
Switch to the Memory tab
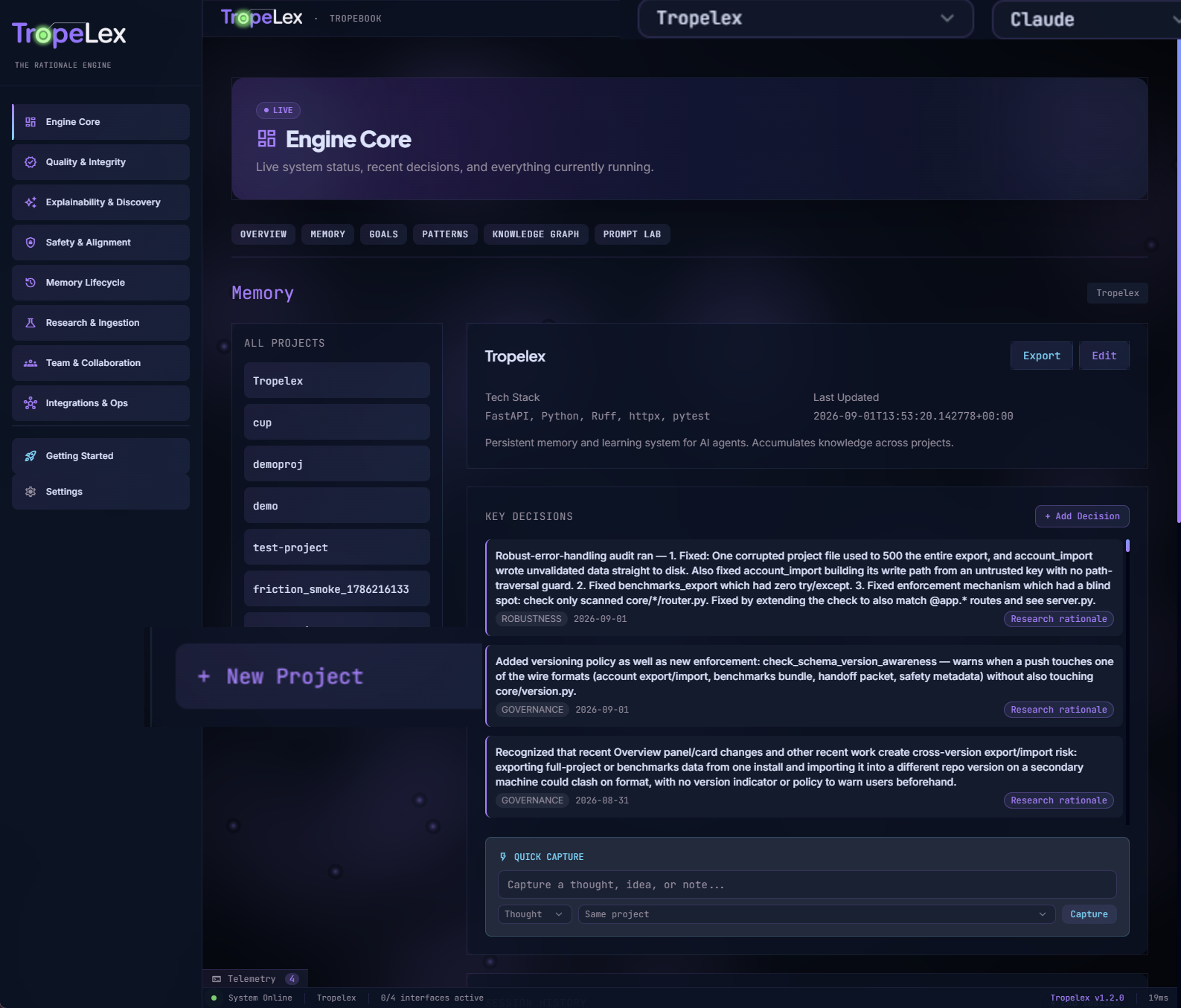click(328, 234)
